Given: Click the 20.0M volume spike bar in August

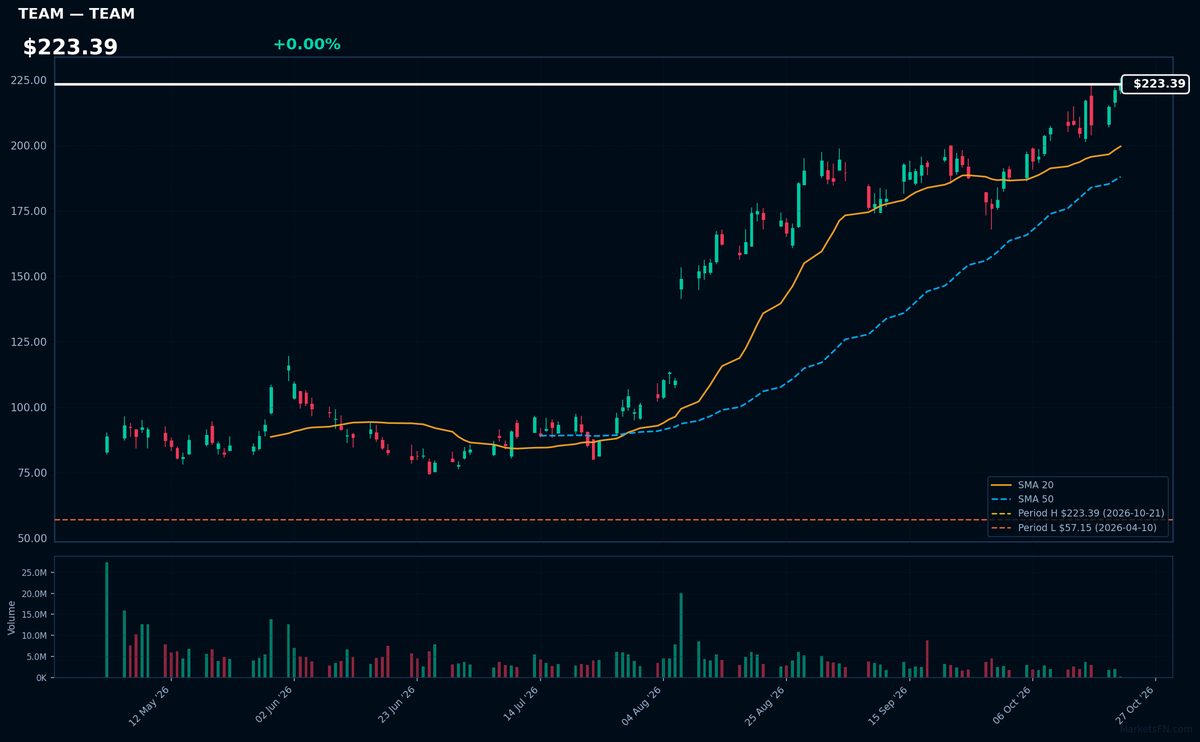Looking at the screenshot, I should point(681,635).
